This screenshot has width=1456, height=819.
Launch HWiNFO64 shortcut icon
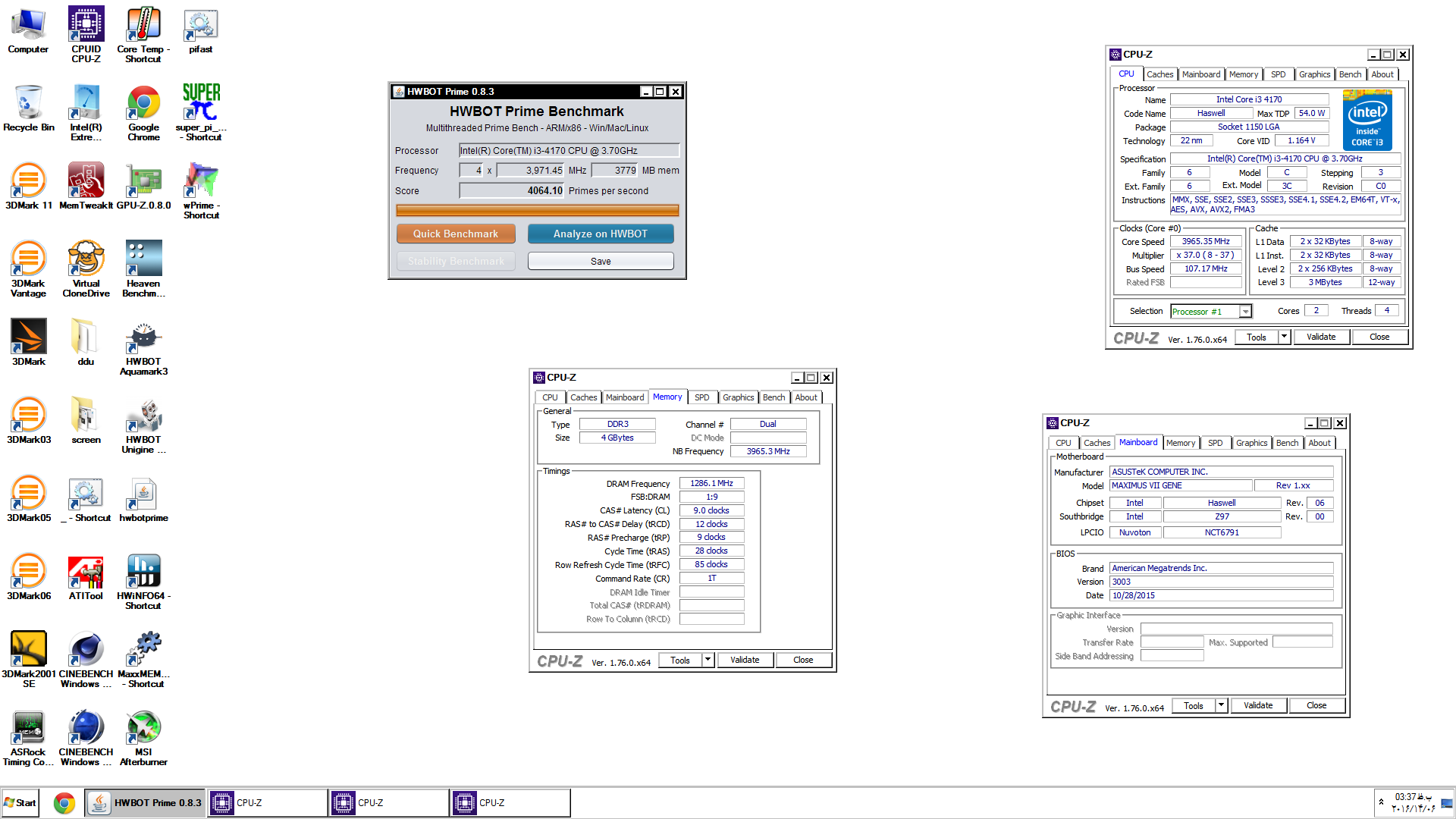[143, 582]
